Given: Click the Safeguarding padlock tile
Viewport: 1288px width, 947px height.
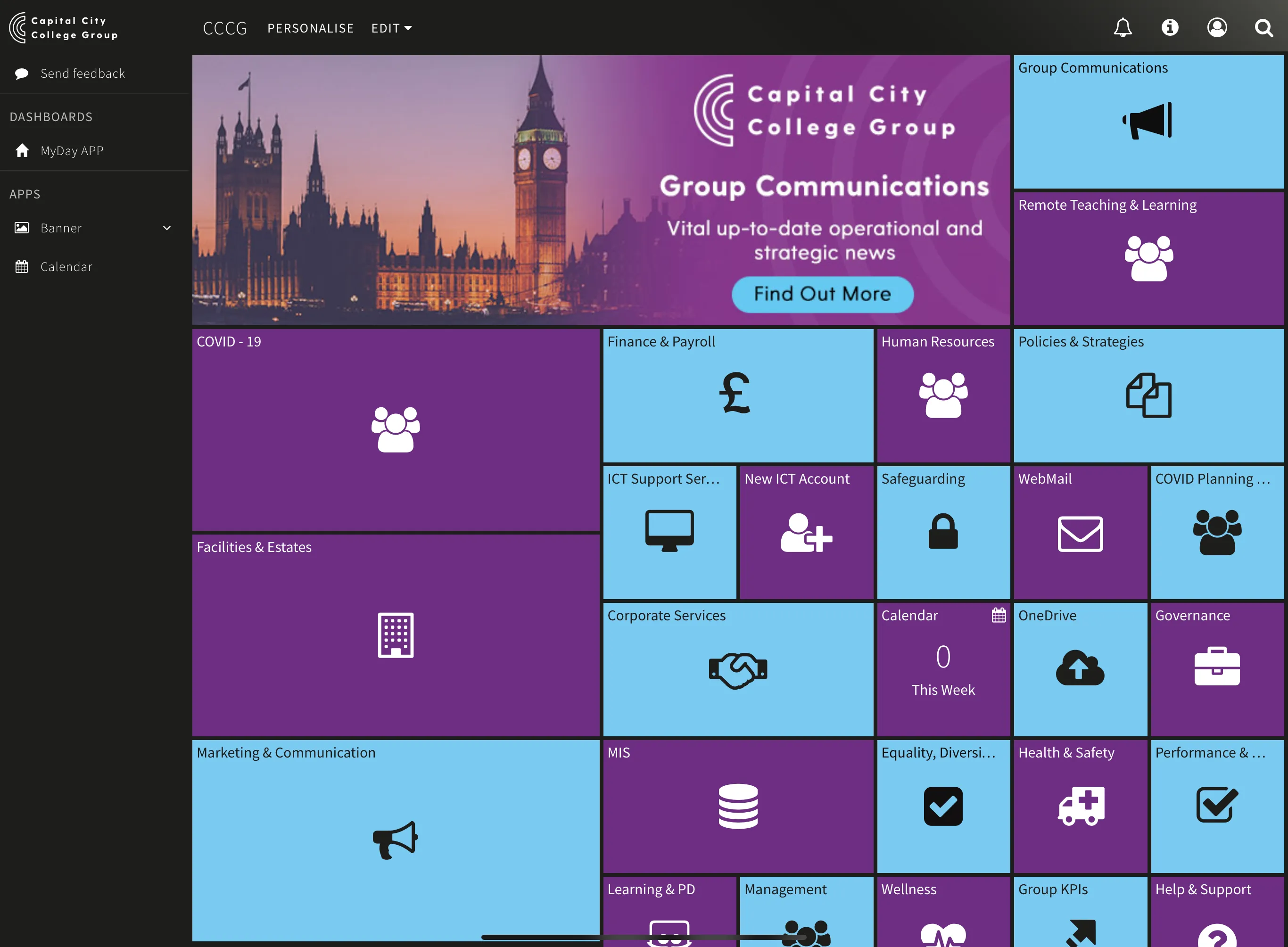Looking at the screenshot, I should (x=943, y=532).
